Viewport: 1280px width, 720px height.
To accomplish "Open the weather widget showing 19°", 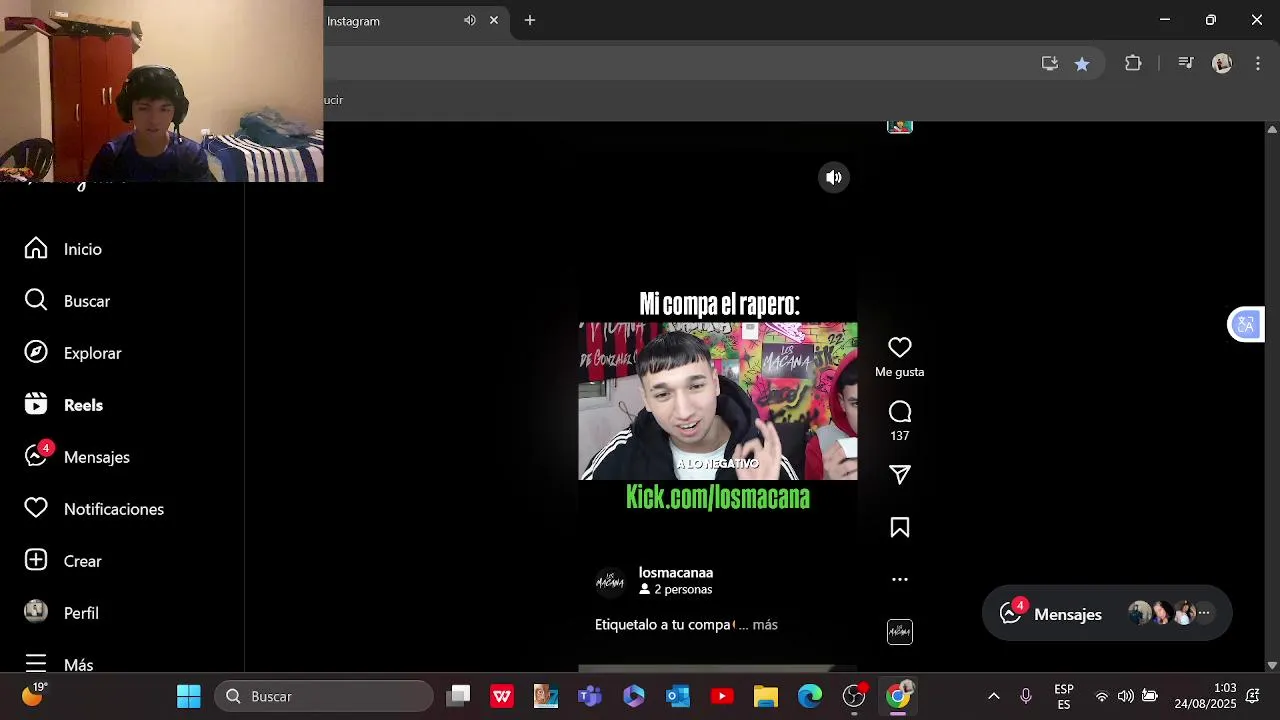I will pos(34,694).
